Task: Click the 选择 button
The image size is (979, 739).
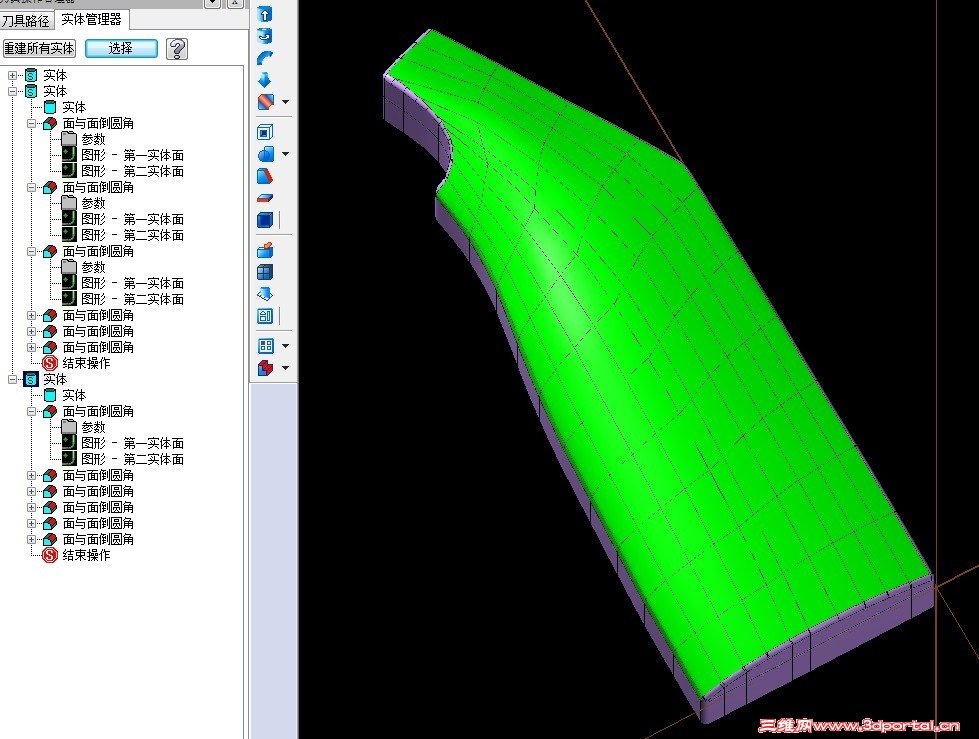Action: [x=121, y=49]
